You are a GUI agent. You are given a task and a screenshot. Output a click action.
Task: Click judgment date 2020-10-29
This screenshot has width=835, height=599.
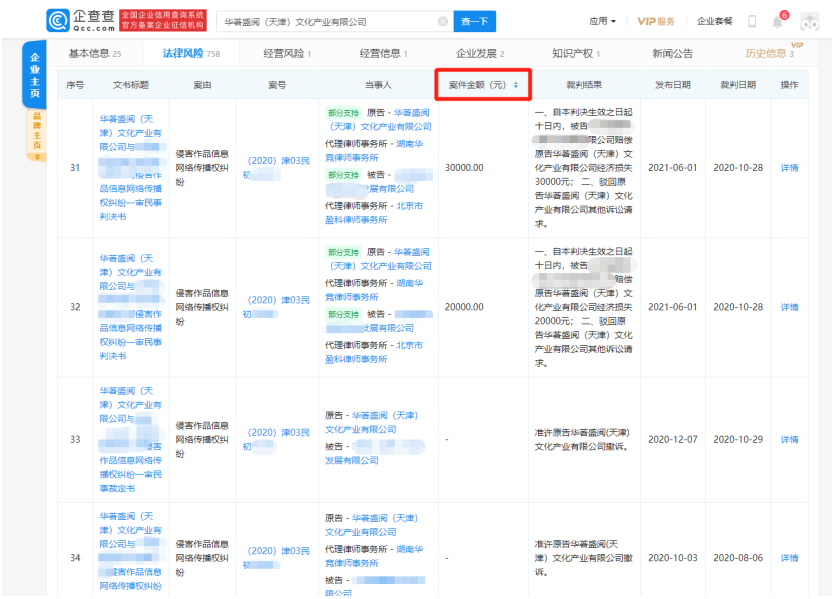[738, 440]
